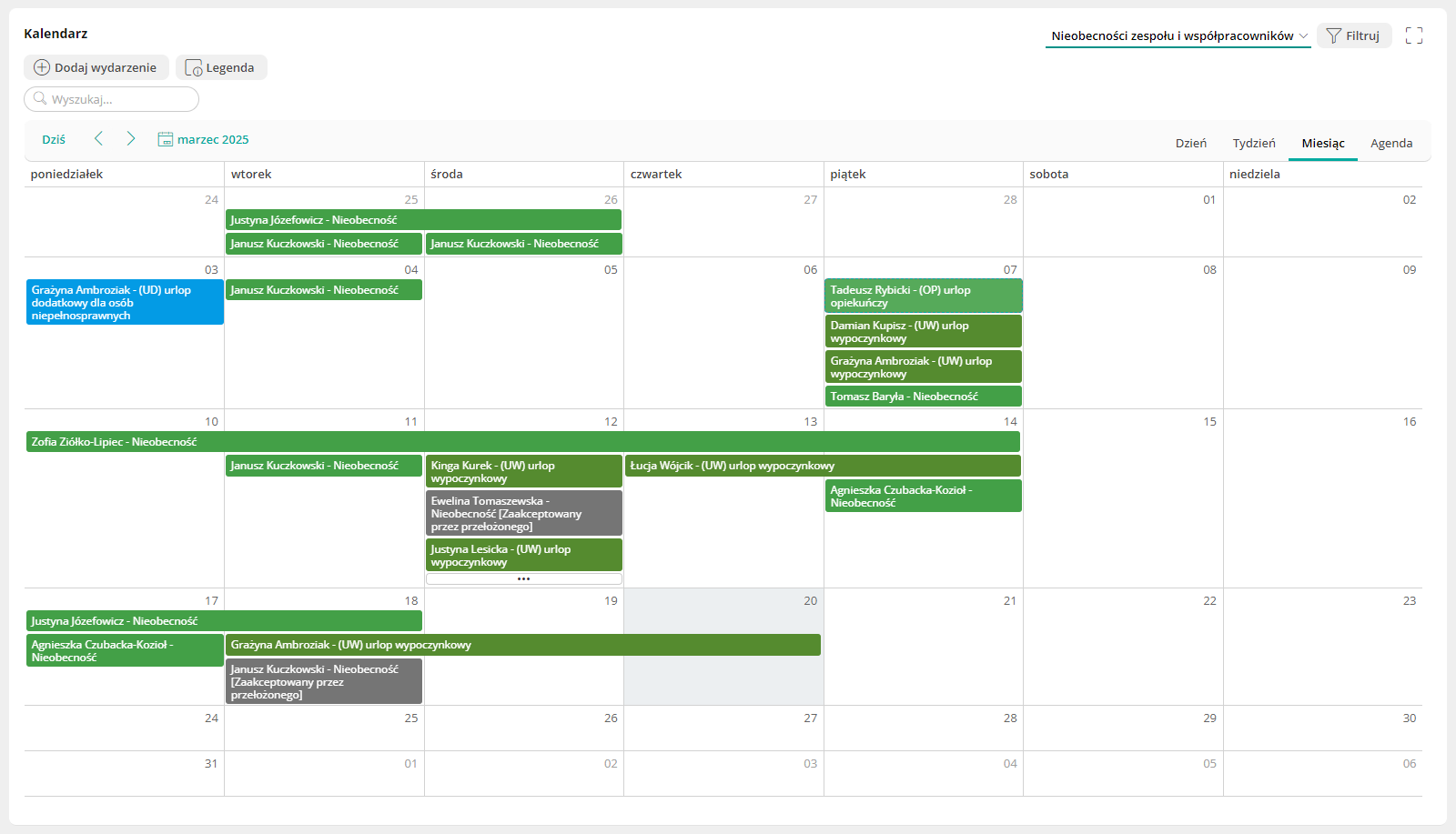
Task: Click the Dodaj wydarzenie button
Action: [x=96, y=67]
